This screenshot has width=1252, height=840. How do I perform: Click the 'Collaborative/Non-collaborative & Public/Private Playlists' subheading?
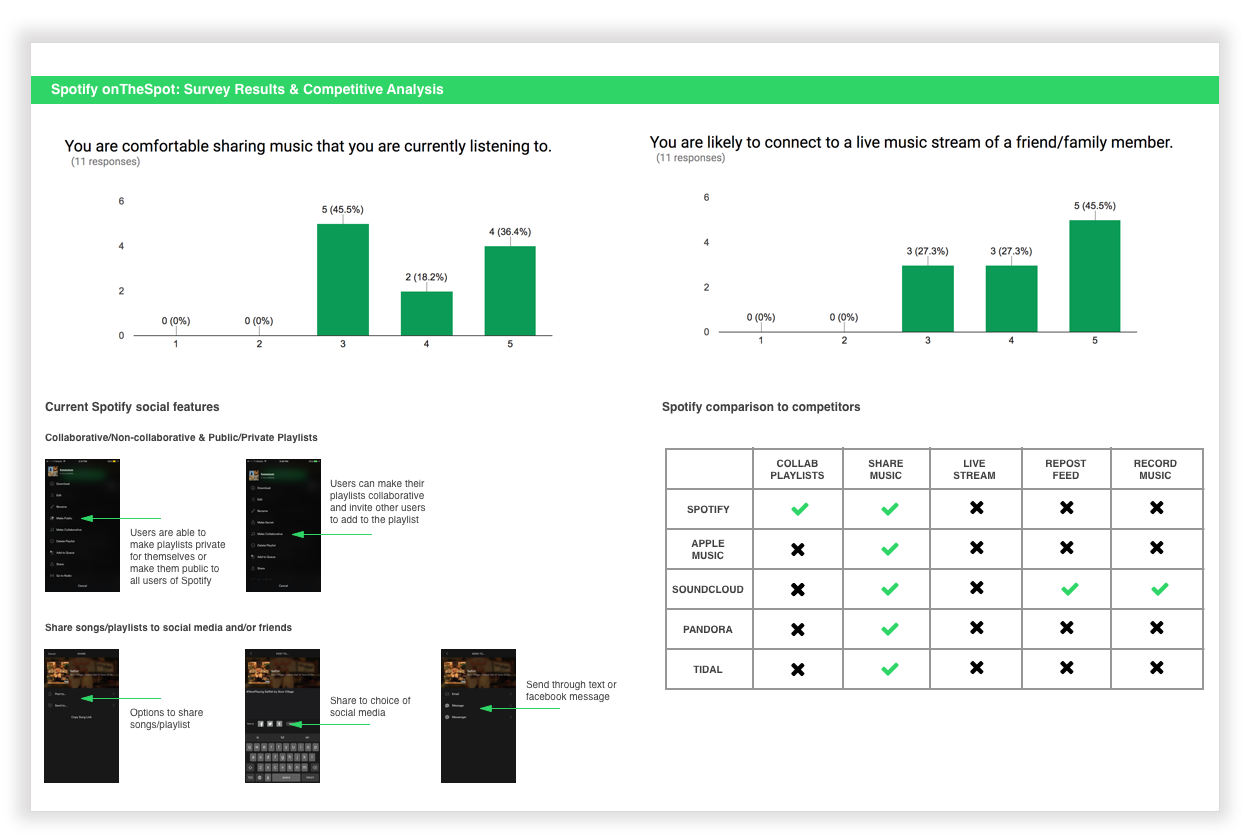(x=181, y=438)
